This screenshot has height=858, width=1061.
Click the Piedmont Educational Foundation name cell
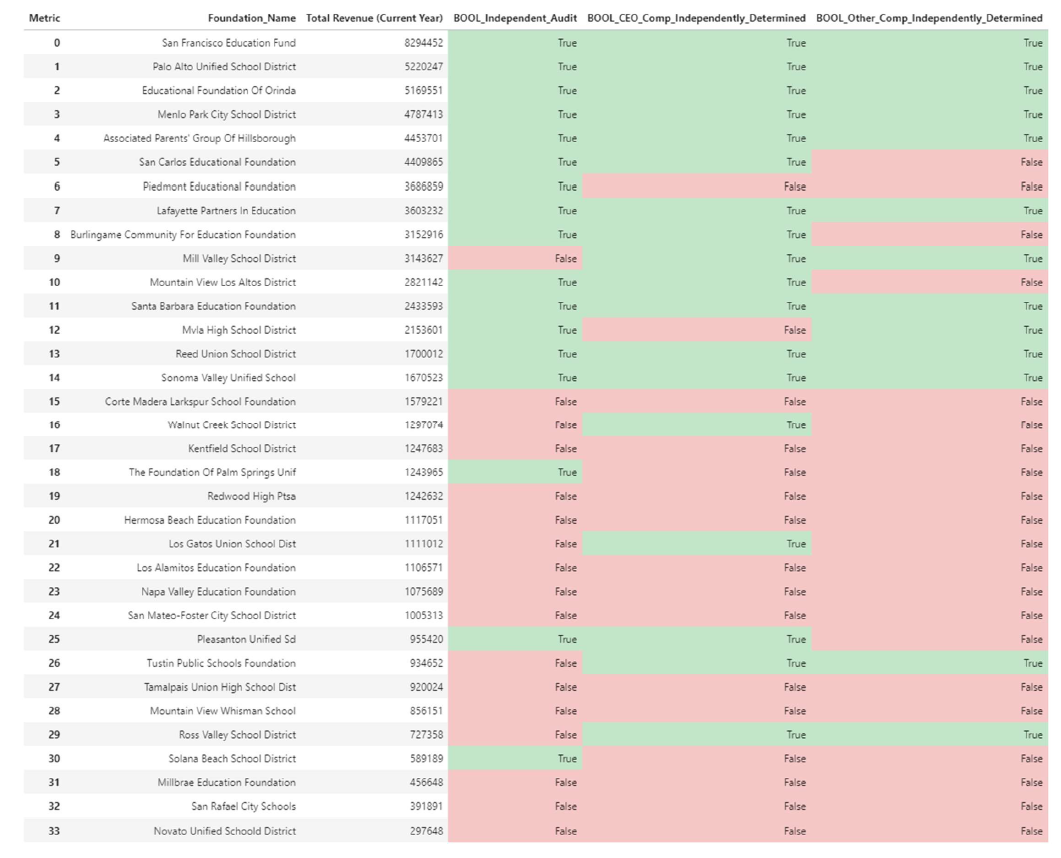coord(219,186)
